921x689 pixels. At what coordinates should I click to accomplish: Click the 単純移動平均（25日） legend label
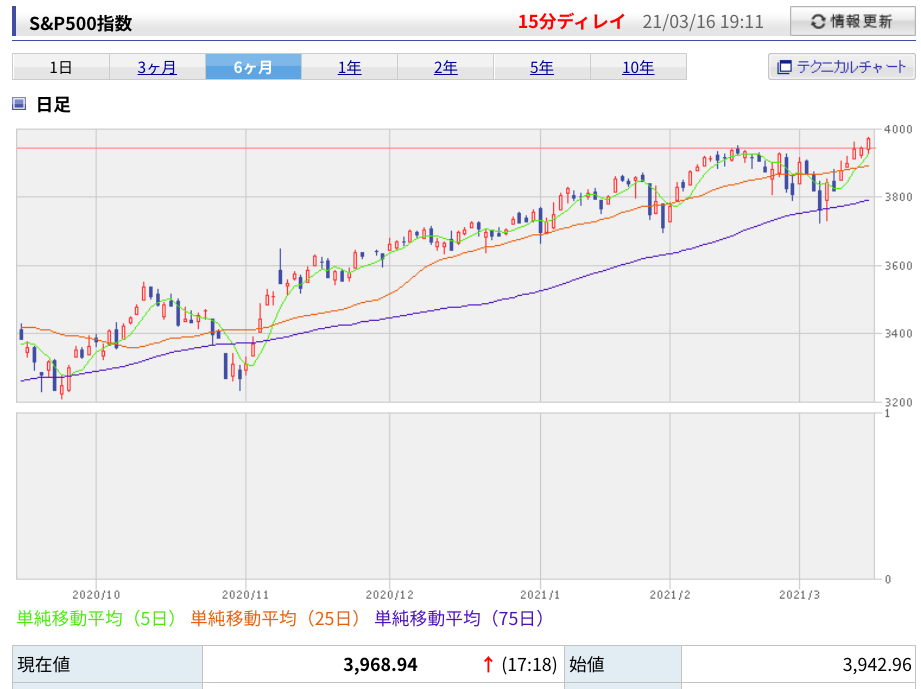tap(276, 619)
